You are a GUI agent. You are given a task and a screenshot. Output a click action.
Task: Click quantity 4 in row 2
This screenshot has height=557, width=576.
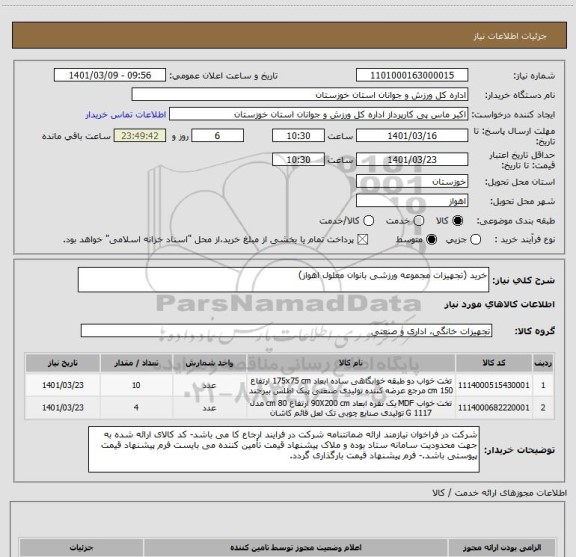[x=136, y=407]
